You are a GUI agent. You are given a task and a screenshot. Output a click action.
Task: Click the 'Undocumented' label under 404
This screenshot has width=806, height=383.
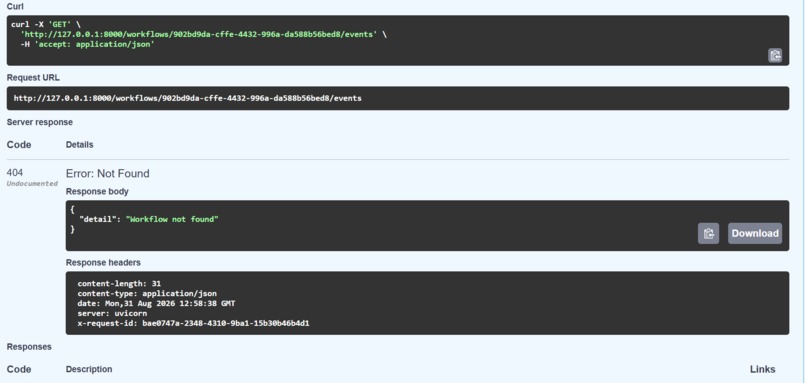coord(32,184)
